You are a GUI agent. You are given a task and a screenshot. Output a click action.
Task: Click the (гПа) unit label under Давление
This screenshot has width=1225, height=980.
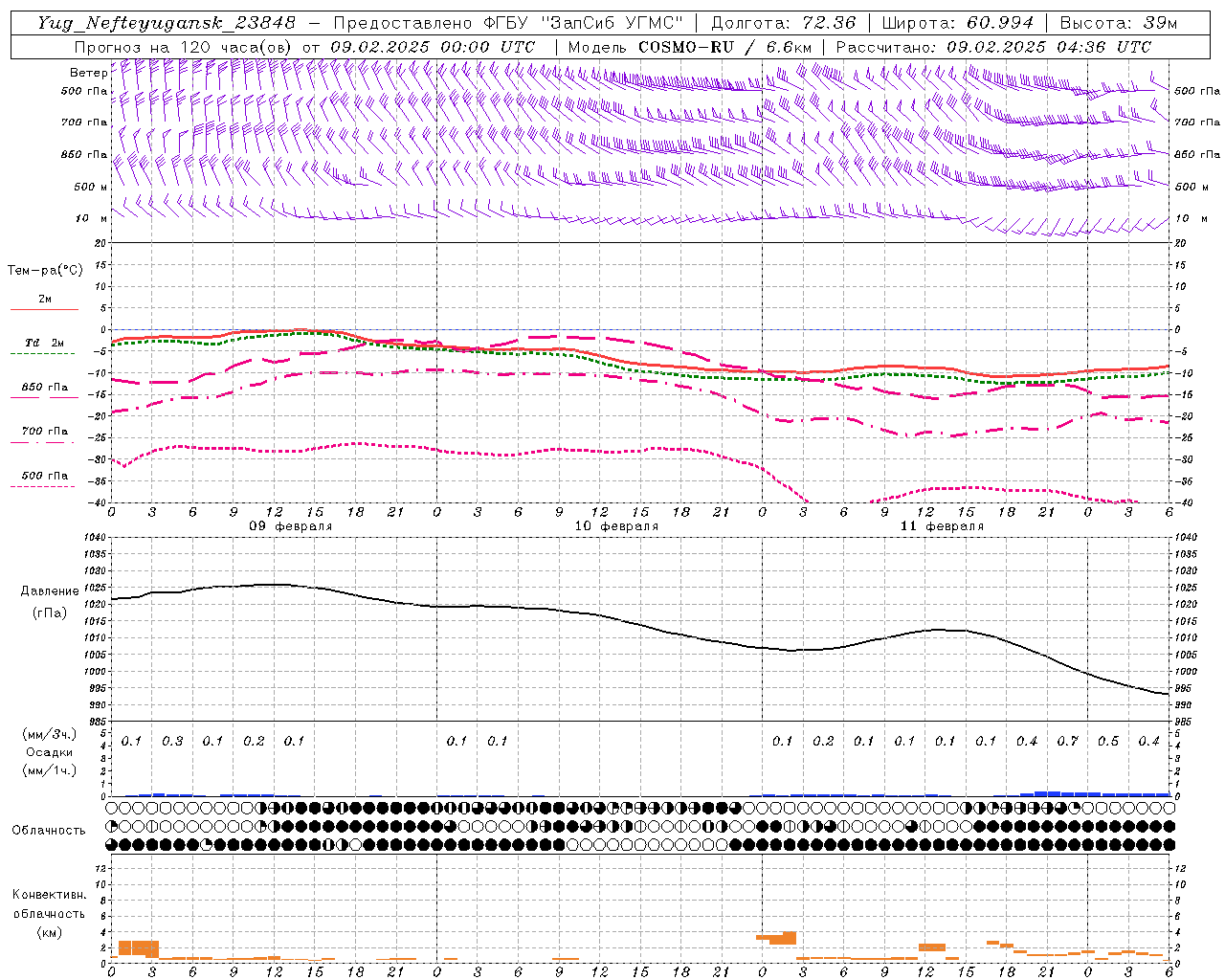tap(50, 612)
